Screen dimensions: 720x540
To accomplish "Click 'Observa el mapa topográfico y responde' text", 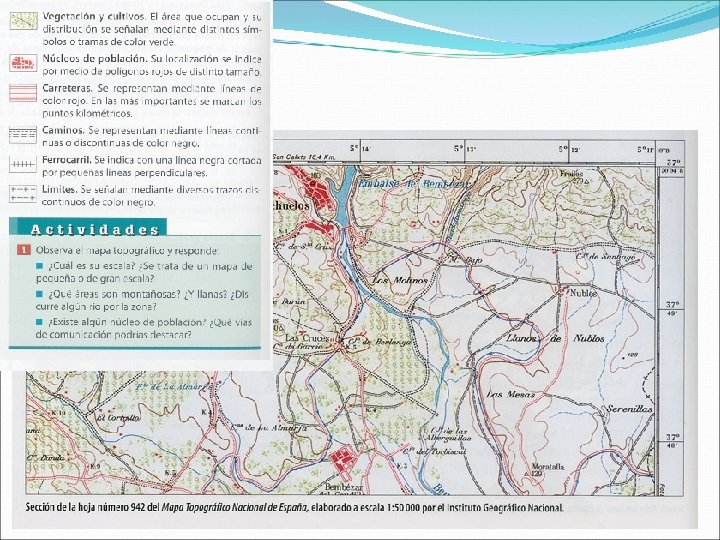I will point(127,251).
